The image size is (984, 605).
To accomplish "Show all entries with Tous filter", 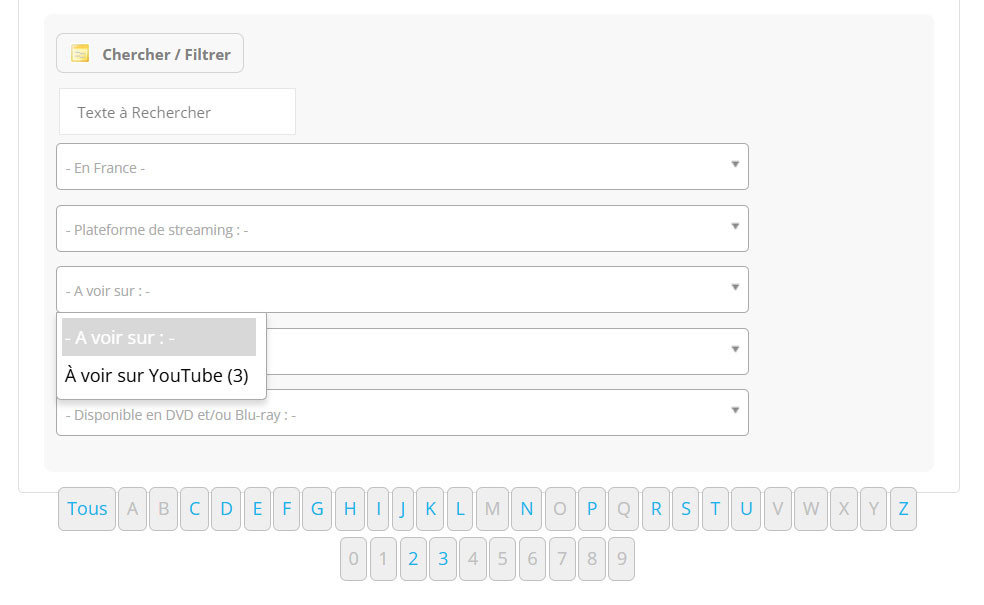I will point(87,509).
